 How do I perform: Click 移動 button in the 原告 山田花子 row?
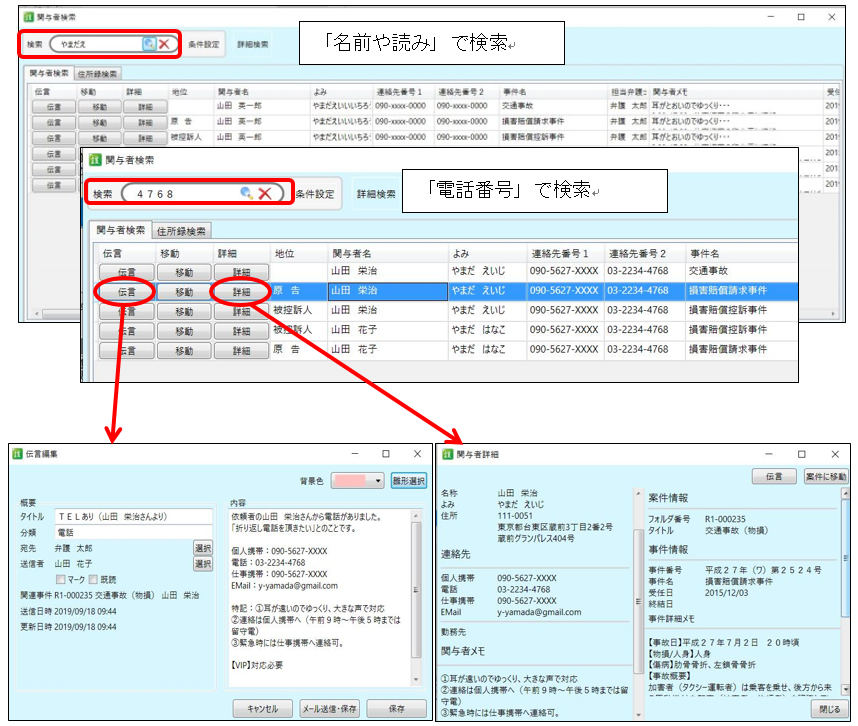[184, 351]
